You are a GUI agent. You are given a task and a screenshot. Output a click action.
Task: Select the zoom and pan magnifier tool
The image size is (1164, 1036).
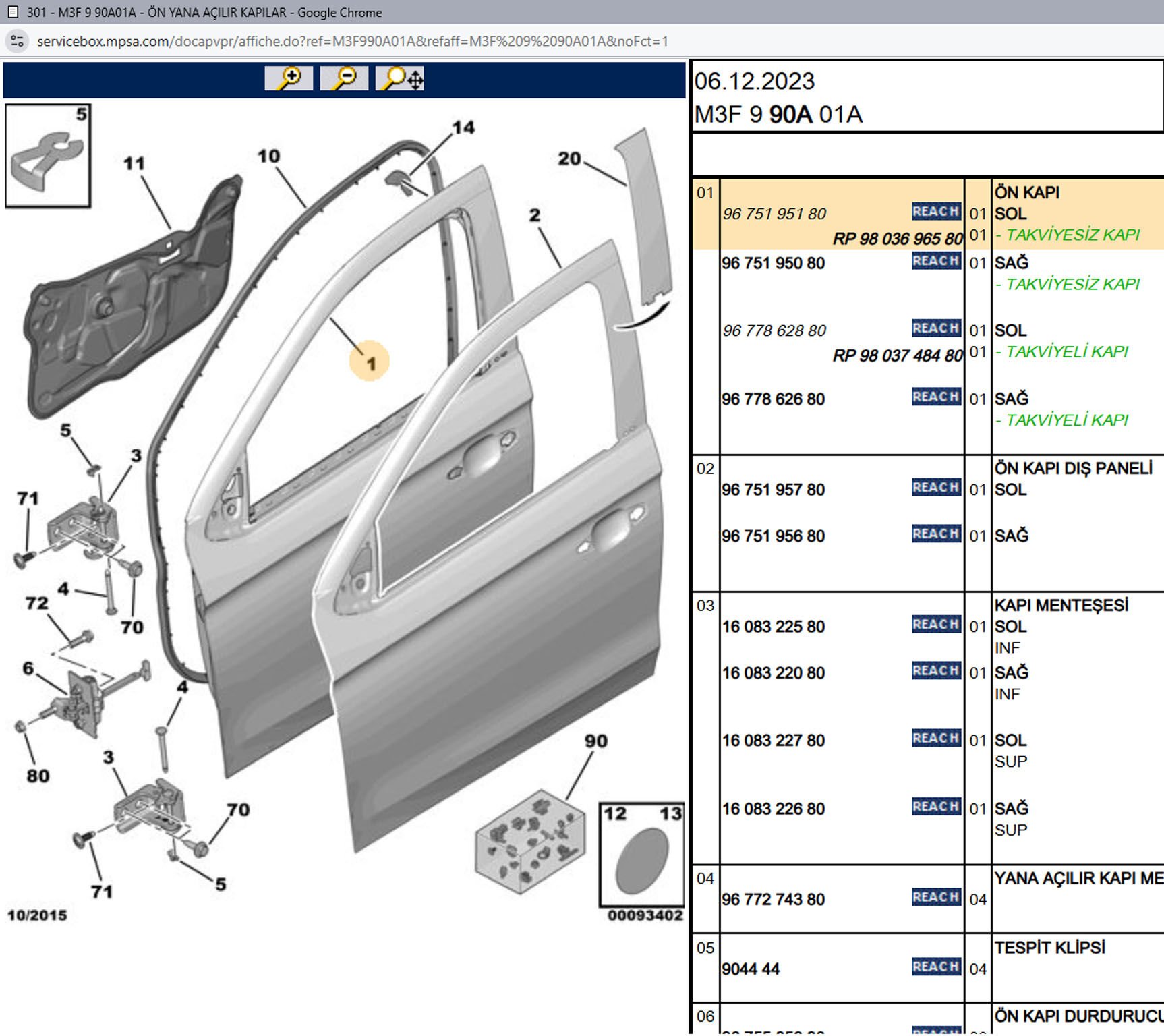(401, 78)
